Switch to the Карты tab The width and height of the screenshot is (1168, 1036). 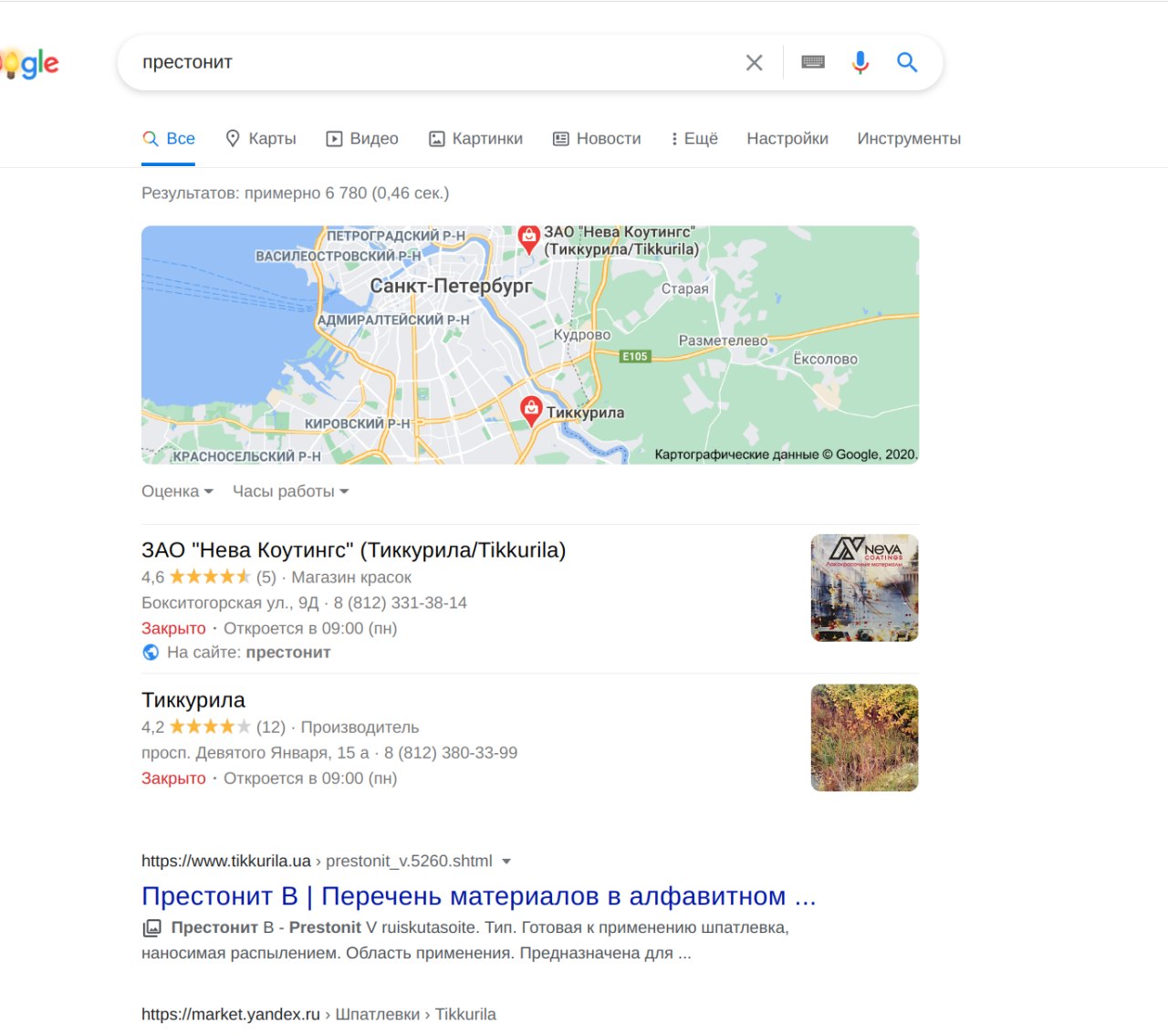[261, 139]
